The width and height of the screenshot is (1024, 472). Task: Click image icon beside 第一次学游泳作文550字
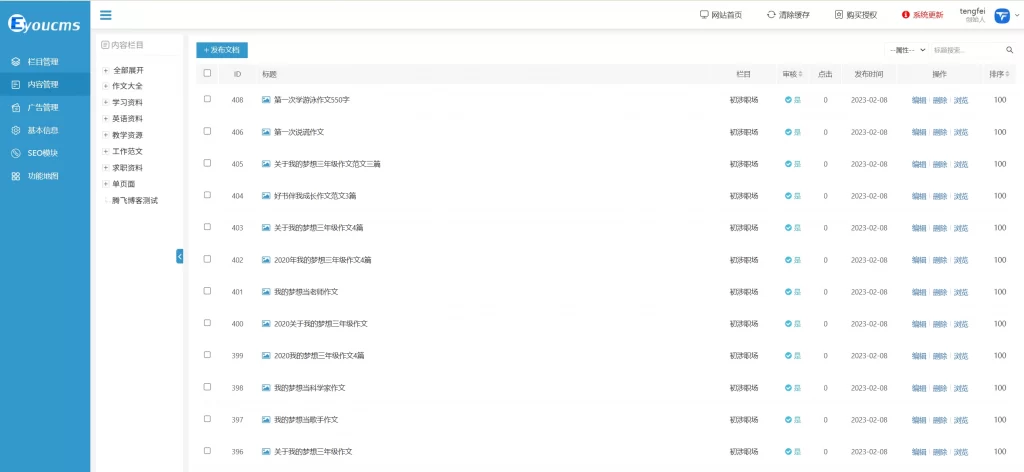click(x=266, y=100)
